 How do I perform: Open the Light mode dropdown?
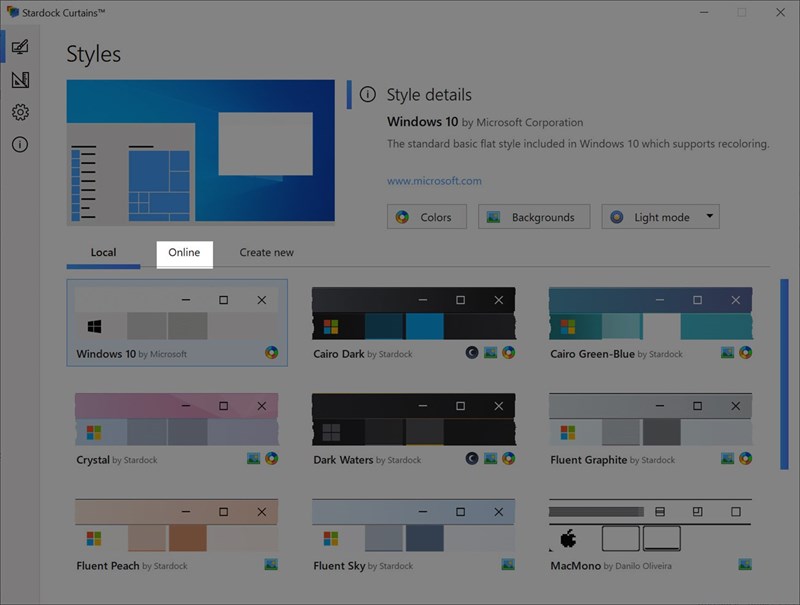(x=660, y=217)
